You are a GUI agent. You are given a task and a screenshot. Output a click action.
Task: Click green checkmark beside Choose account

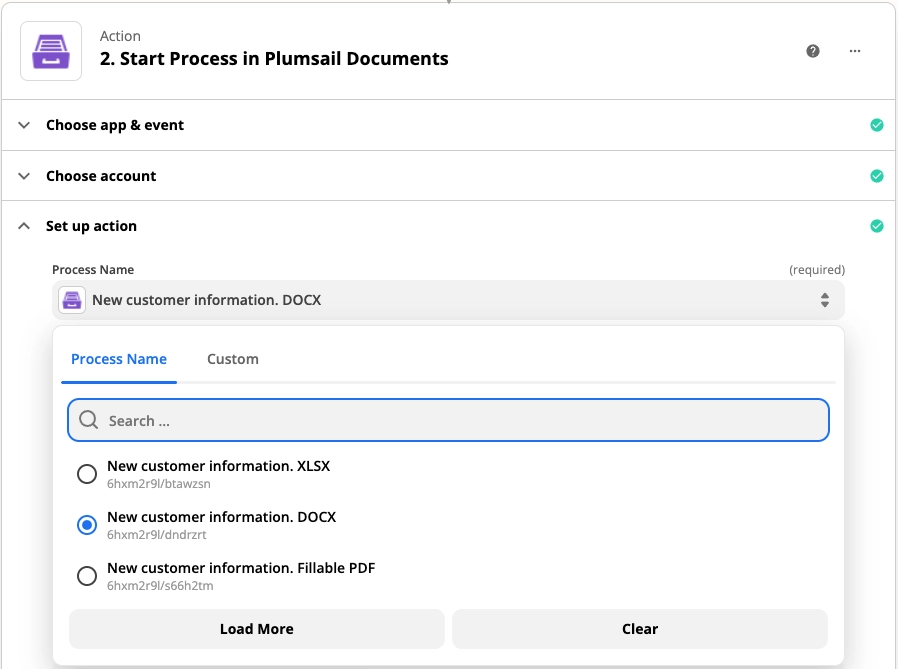point(877,176)
